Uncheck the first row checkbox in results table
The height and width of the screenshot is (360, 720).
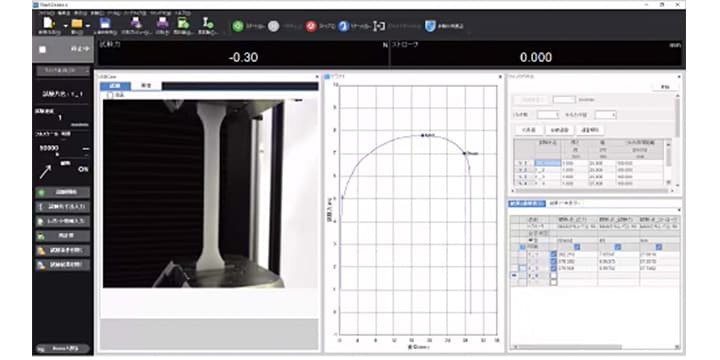point(553,254)
